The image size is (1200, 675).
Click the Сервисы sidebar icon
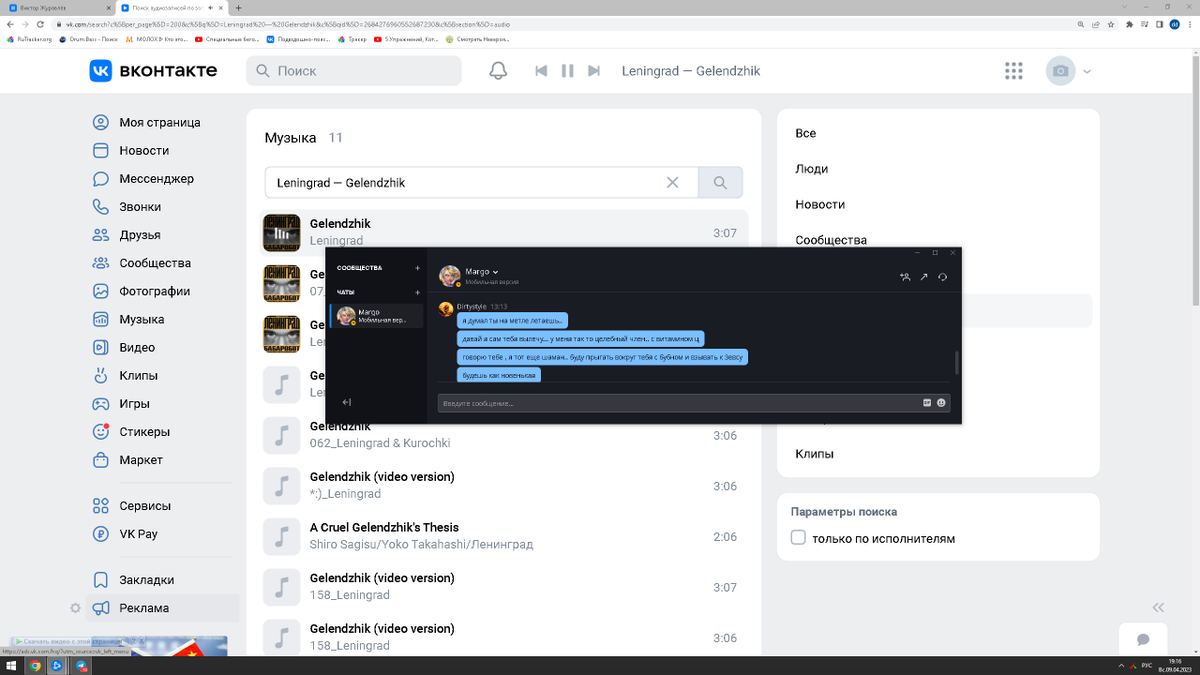point(100,506)
